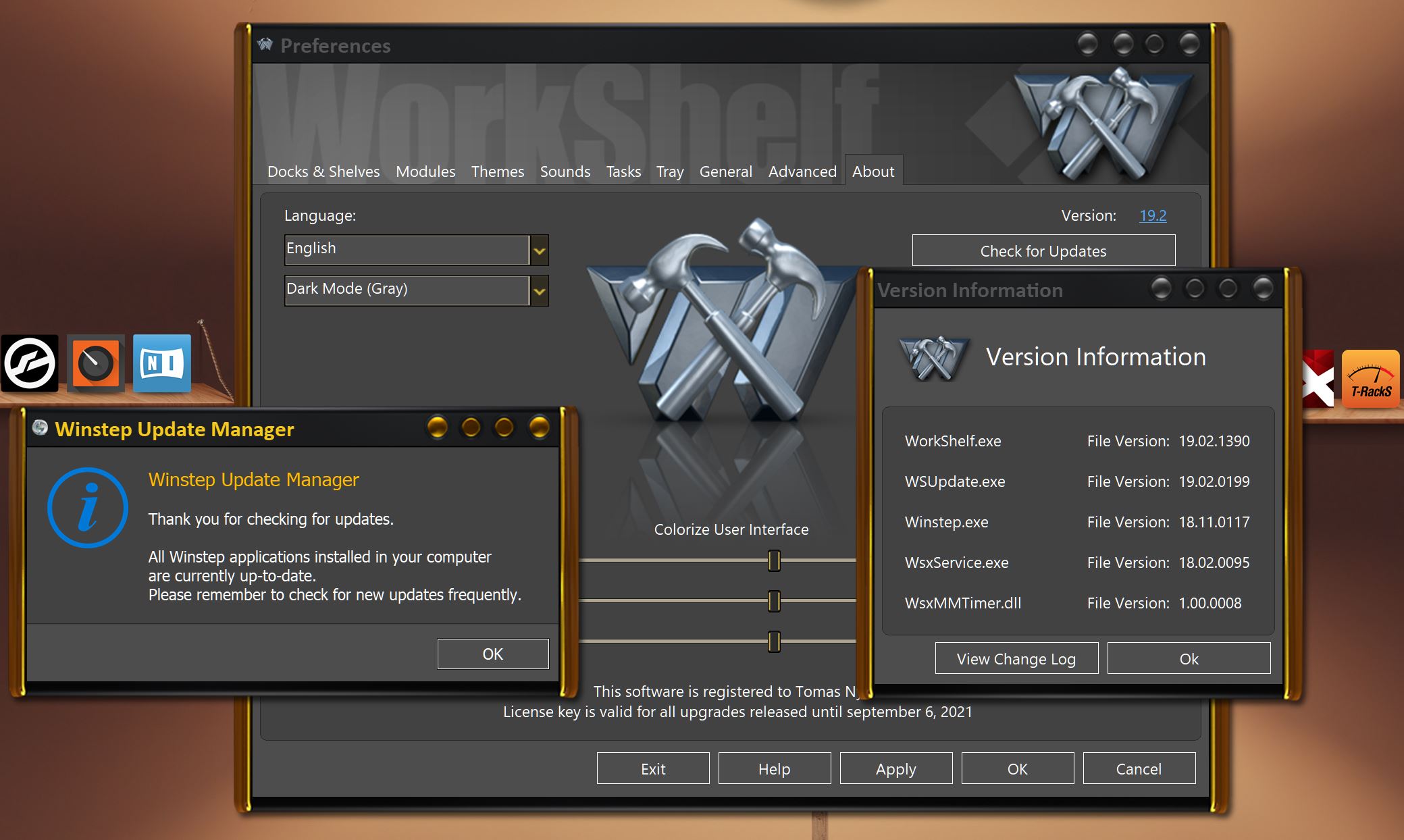Image resolution: width=1404 pixels, height=840 pixels.
Task: Click the blue info icon in Update Manager
Action: coord(88,507)
